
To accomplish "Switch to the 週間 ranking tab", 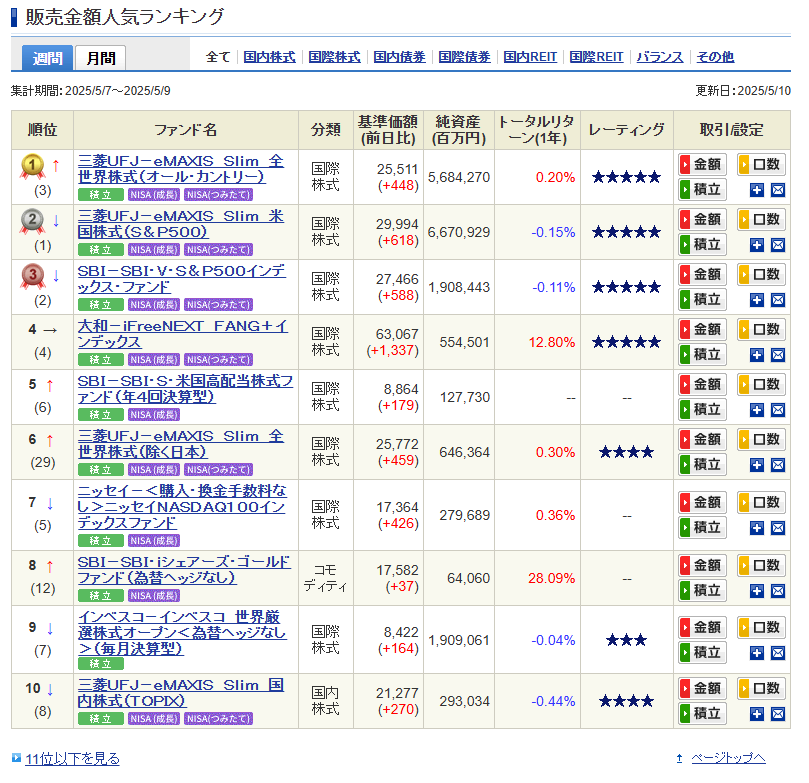I will tap(47, 58).
